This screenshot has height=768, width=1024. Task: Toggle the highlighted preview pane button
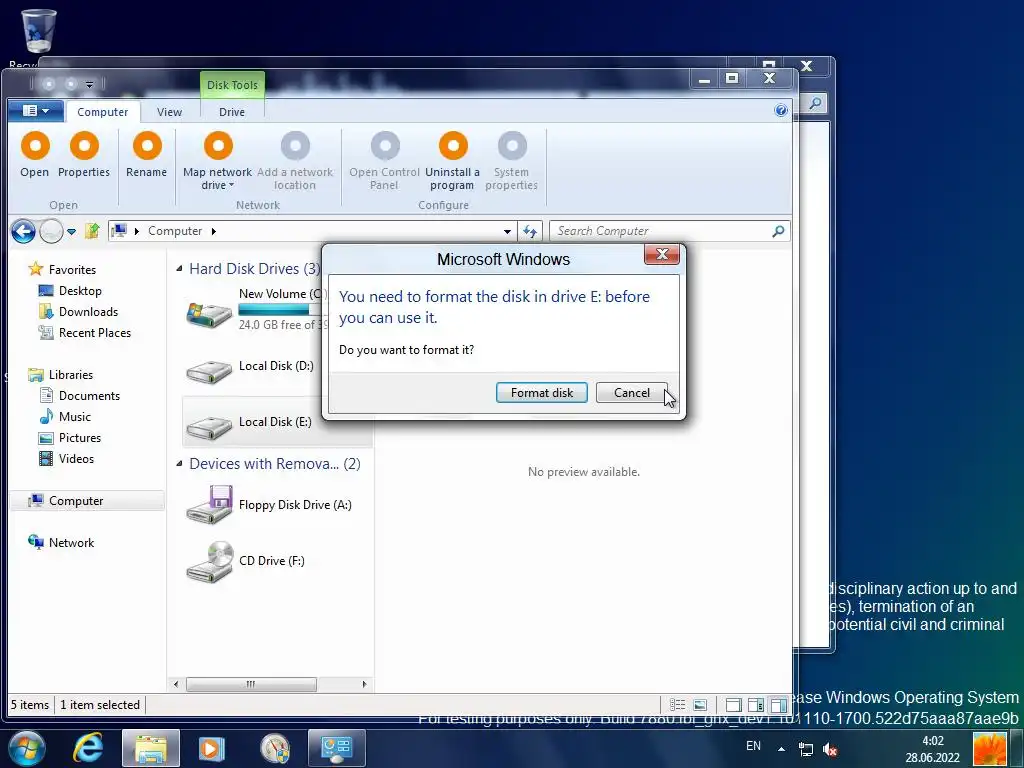click(778, 705)
